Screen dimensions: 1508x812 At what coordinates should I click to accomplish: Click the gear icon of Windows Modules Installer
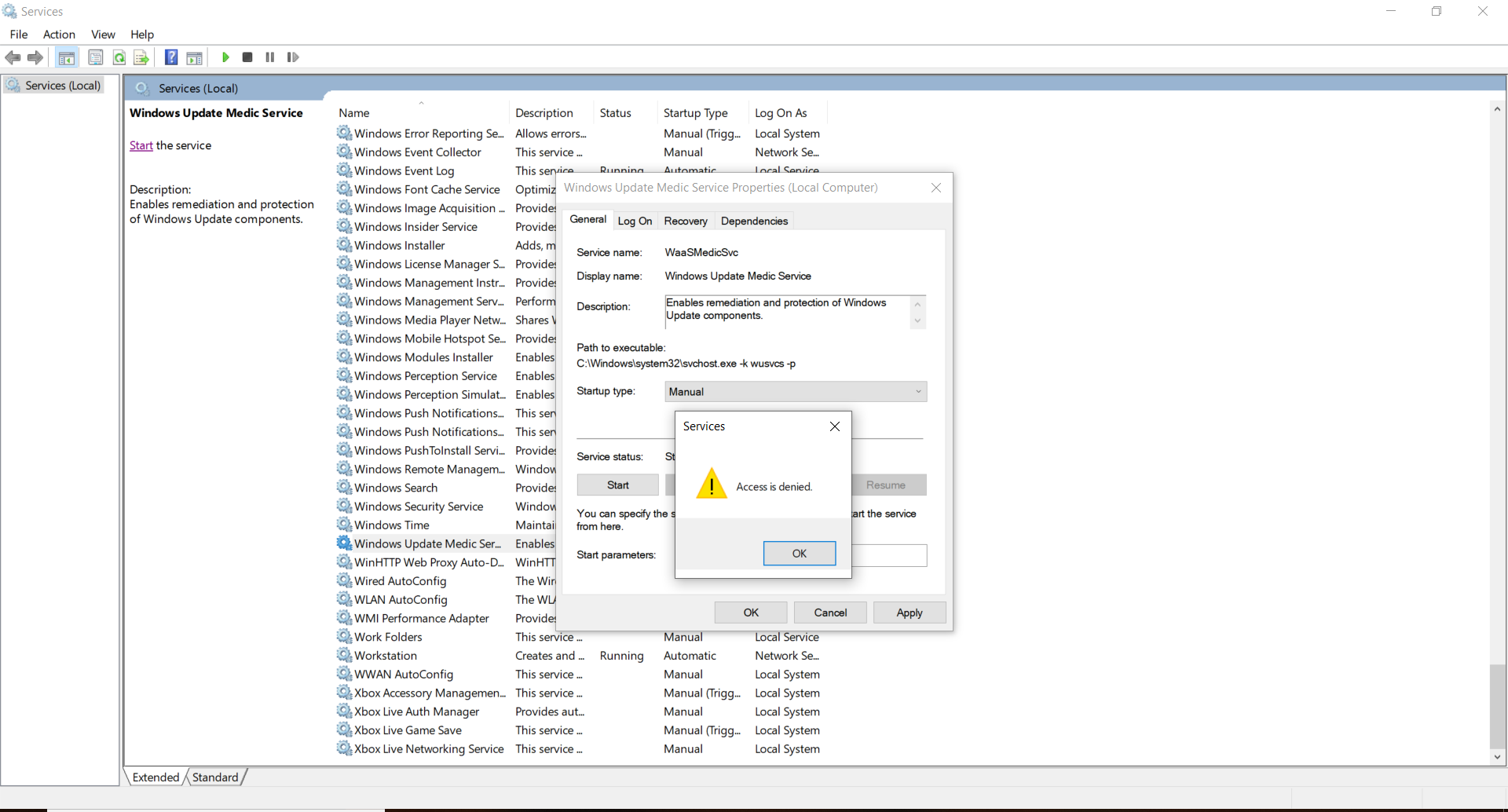344,357
